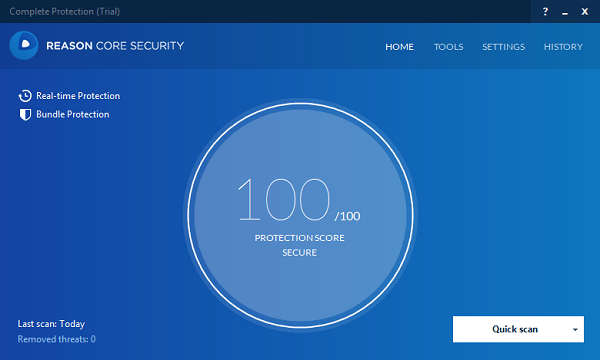Click the 'Last scan: Today' text
This screenshot has height=360, width=600.
pos(51,324)
